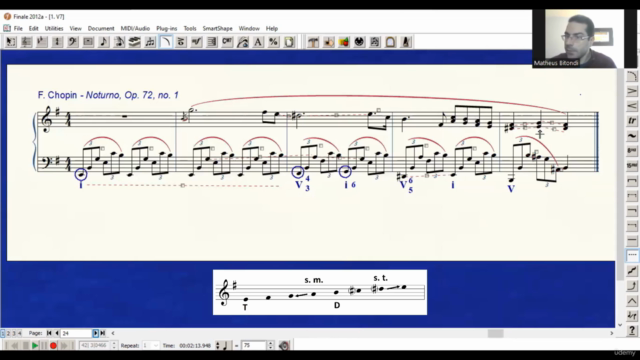Open the Utilities menu

(54, 29)
